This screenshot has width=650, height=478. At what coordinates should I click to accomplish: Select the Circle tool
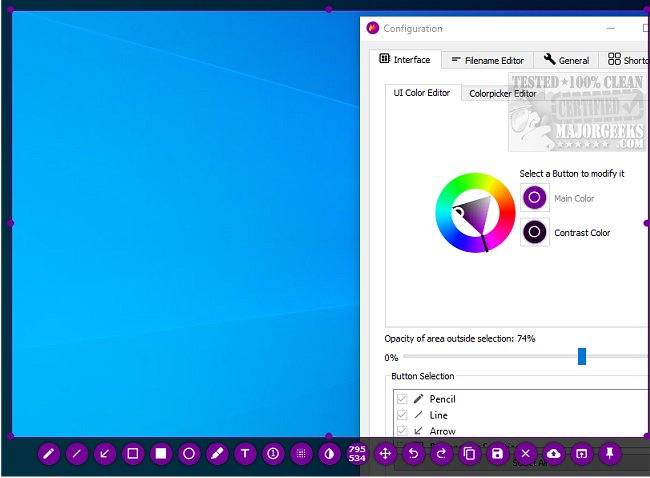point(189,454)
